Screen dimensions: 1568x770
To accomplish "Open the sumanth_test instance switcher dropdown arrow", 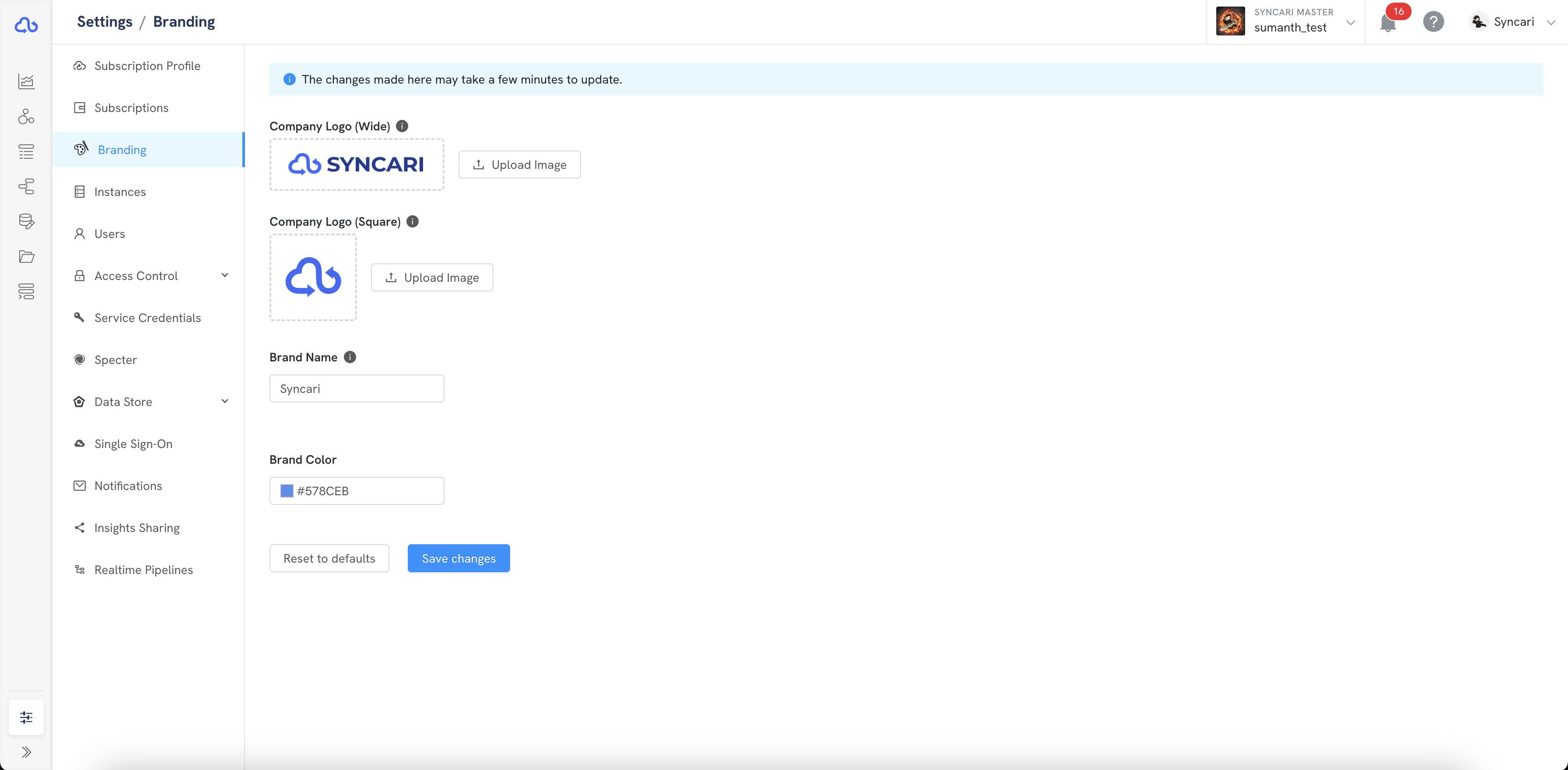I will click(x=1351, y=22).
